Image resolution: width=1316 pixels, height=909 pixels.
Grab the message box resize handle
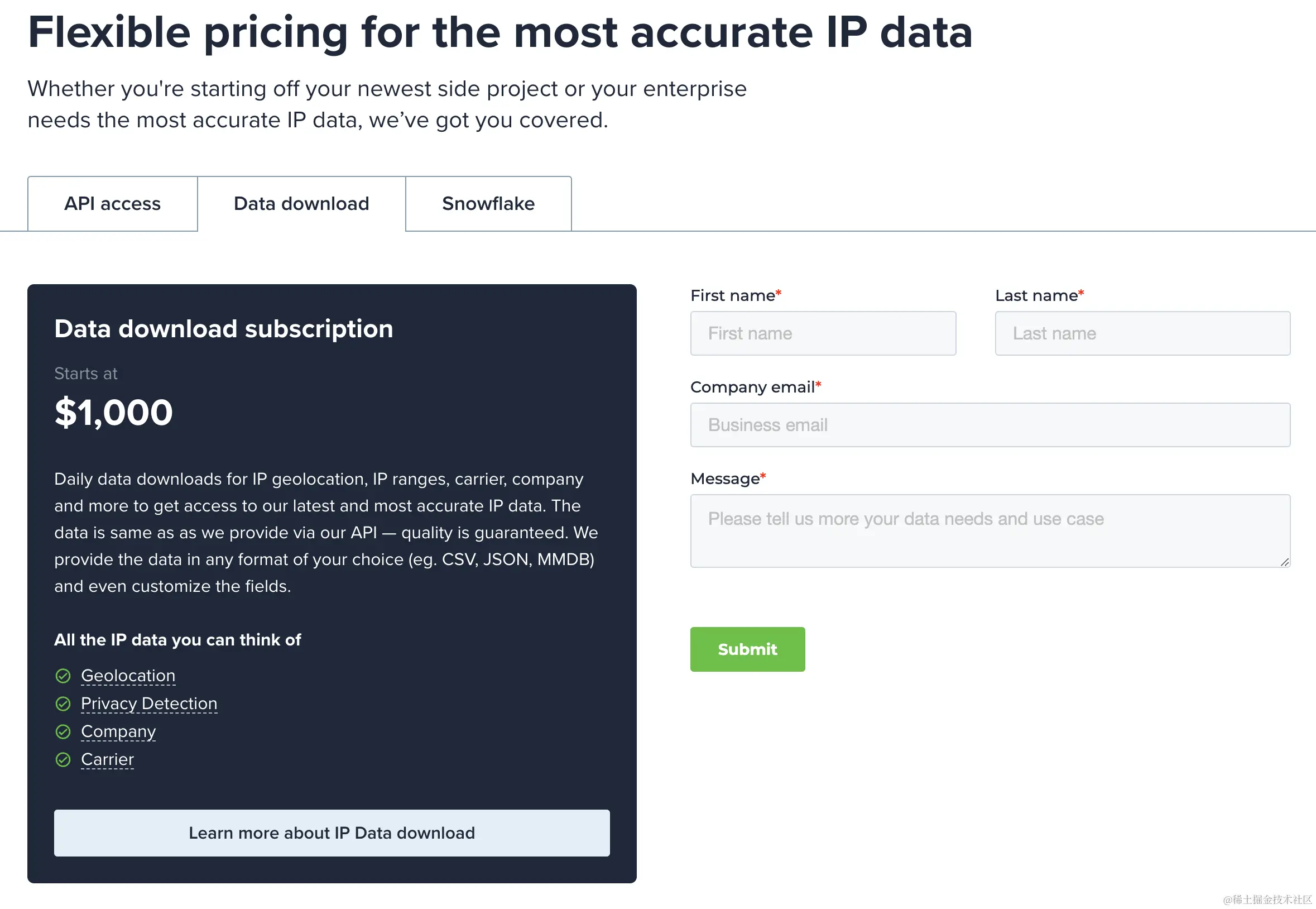click(1284, 562)
